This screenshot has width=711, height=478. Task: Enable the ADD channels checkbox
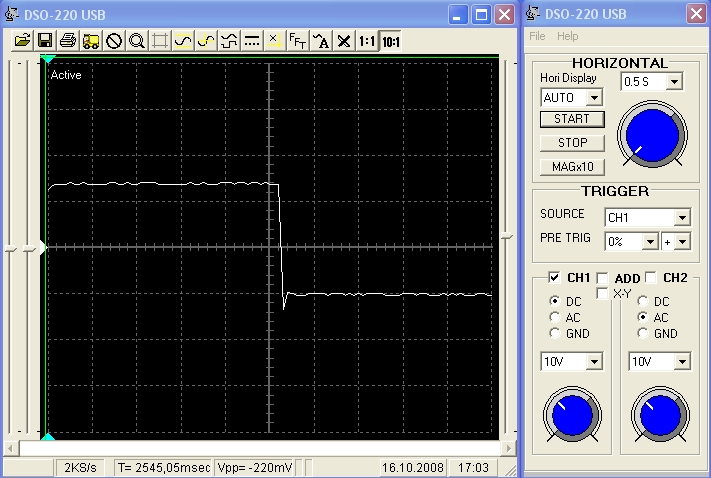click(x=602, y=277)
